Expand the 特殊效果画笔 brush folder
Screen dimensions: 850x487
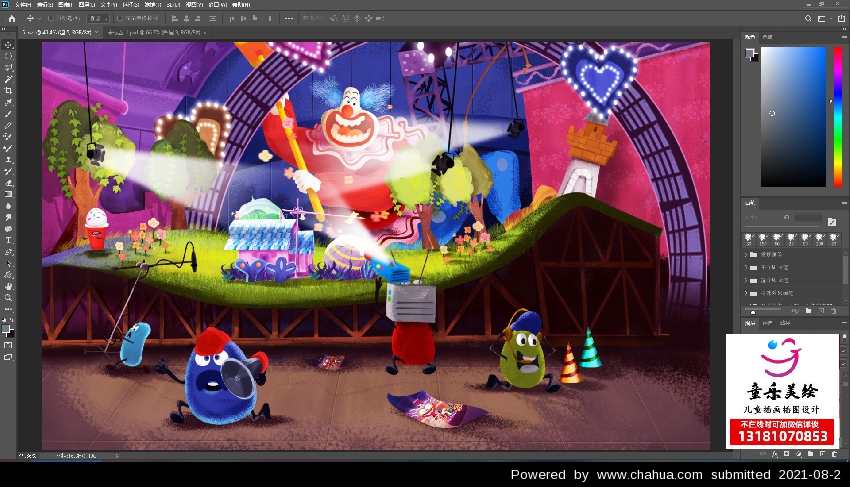click(x=746, y=293)
